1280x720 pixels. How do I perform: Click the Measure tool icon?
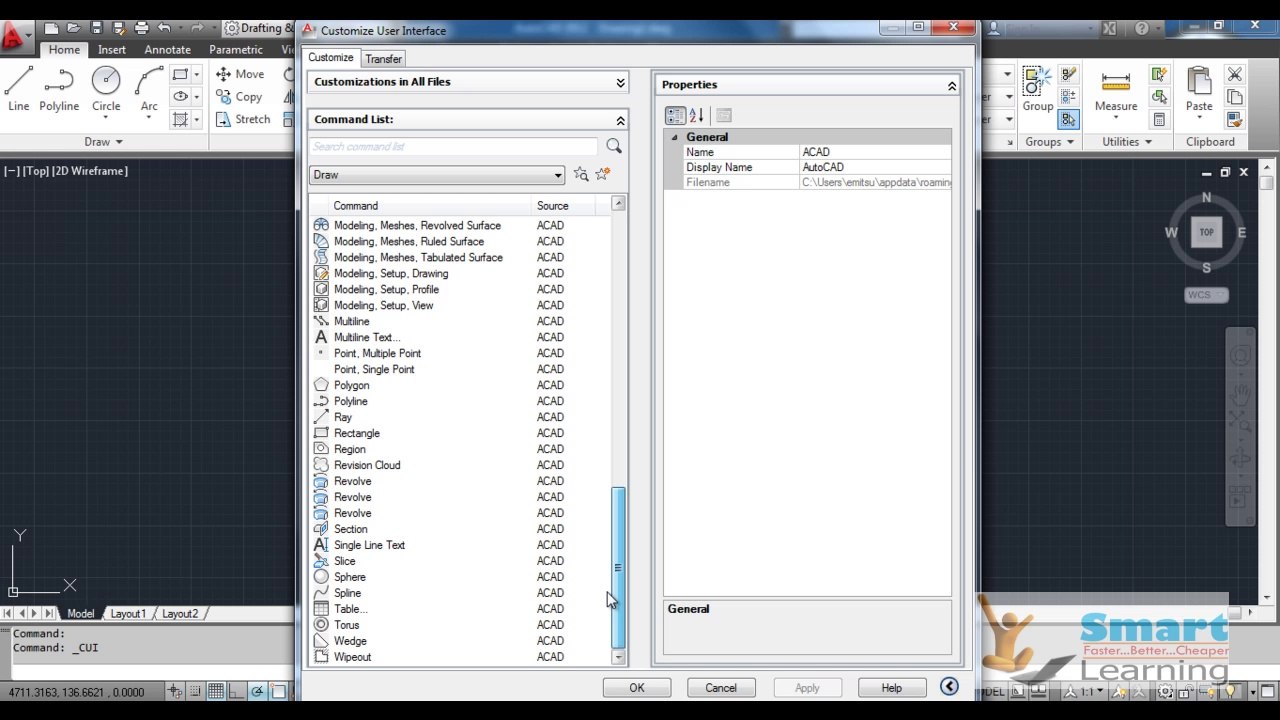pos(1115,82)
